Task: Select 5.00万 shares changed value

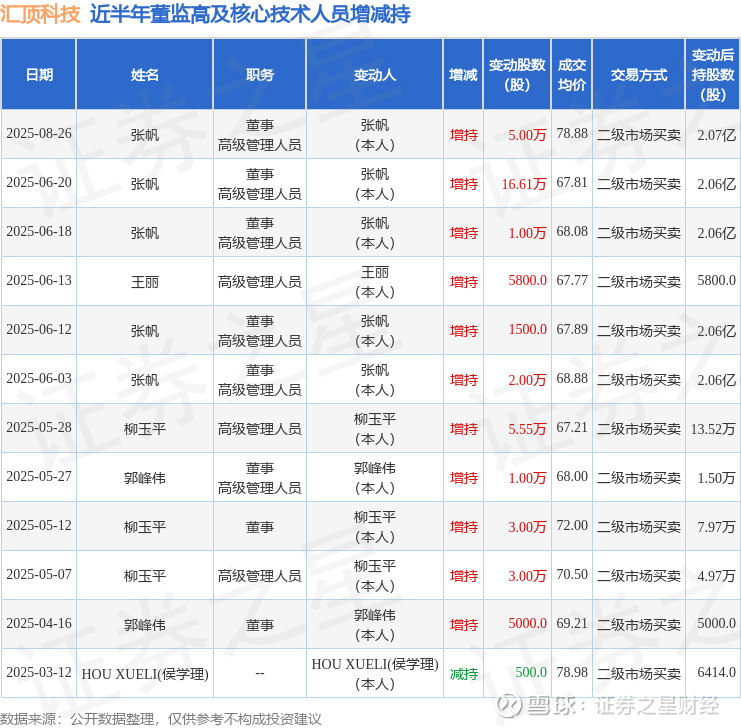Action: coord(527,135)
